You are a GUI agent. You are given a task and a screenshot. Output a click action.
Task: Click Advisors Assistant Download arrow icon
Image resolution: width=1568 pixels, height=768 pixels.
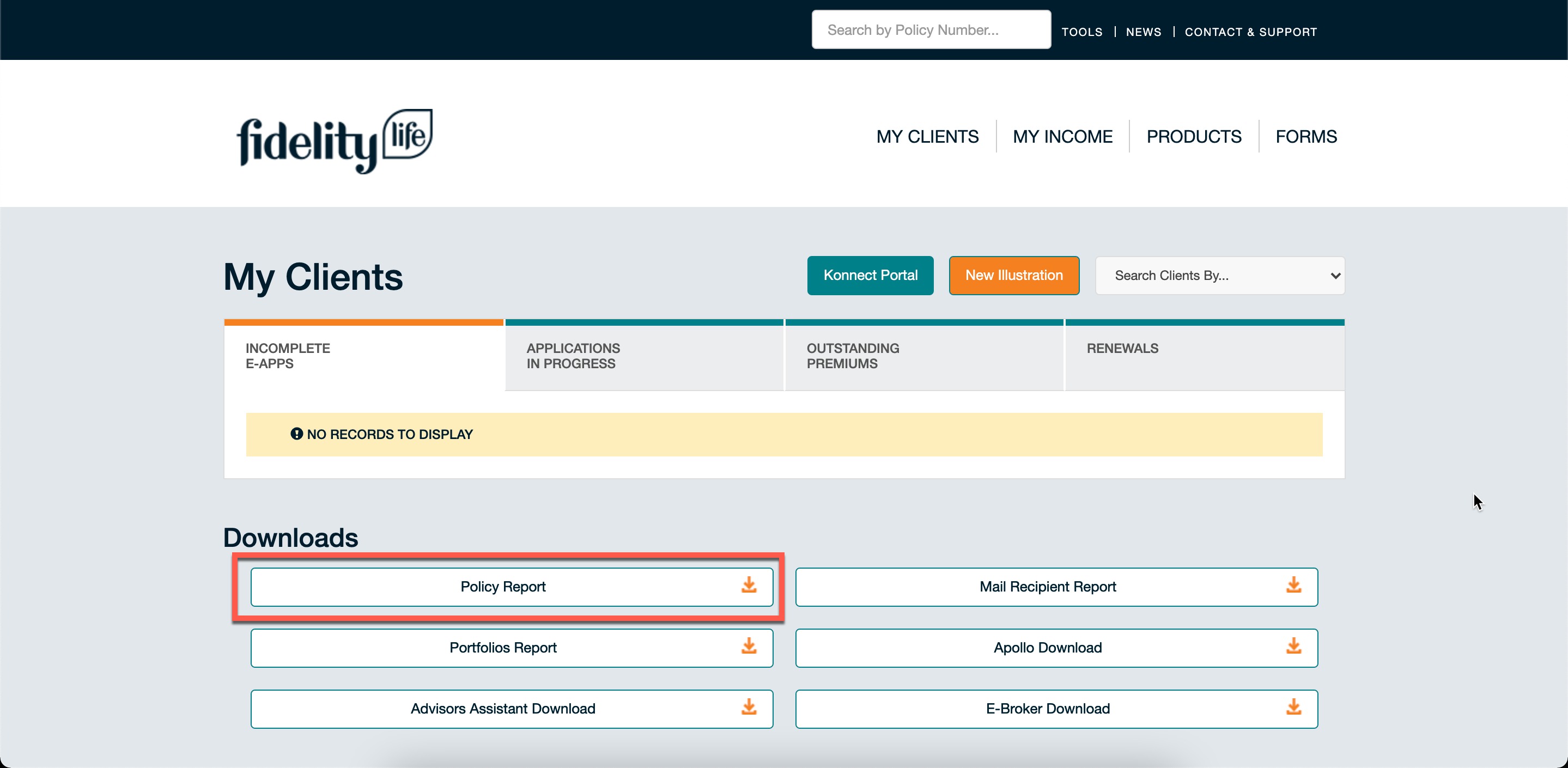749,707
